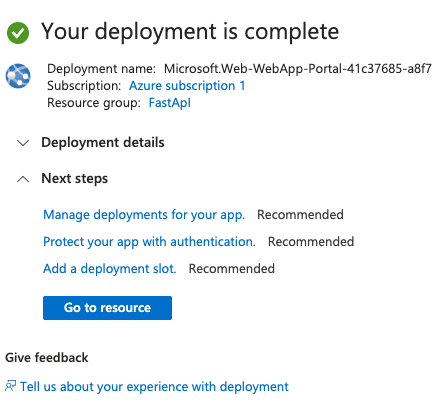
Task: Click the Give feedback heading
Action: point(47,358)
